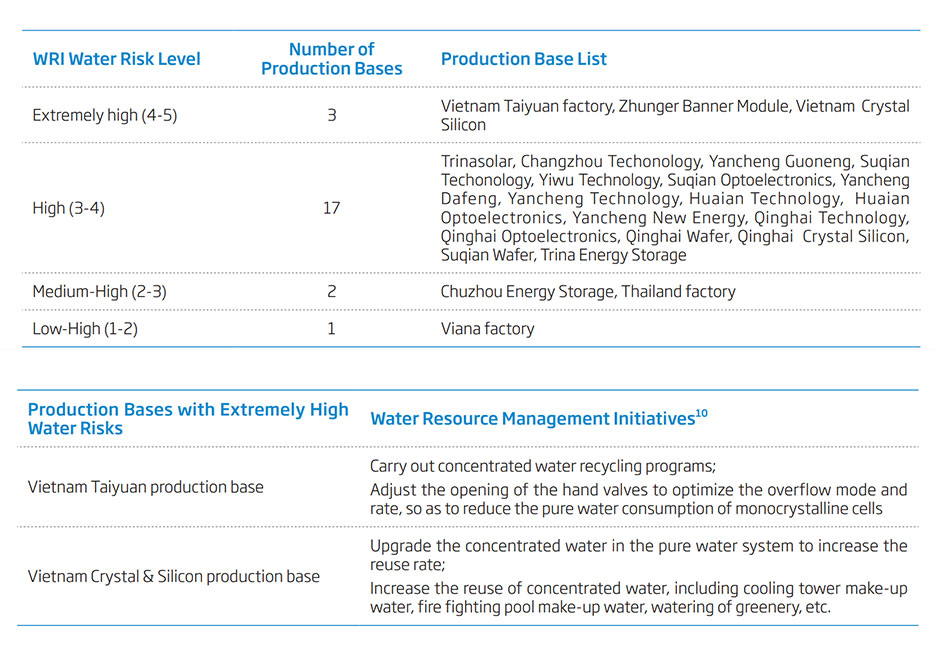
Task: Select the count 3 for extremely high risk
Action: click(331, 115)
